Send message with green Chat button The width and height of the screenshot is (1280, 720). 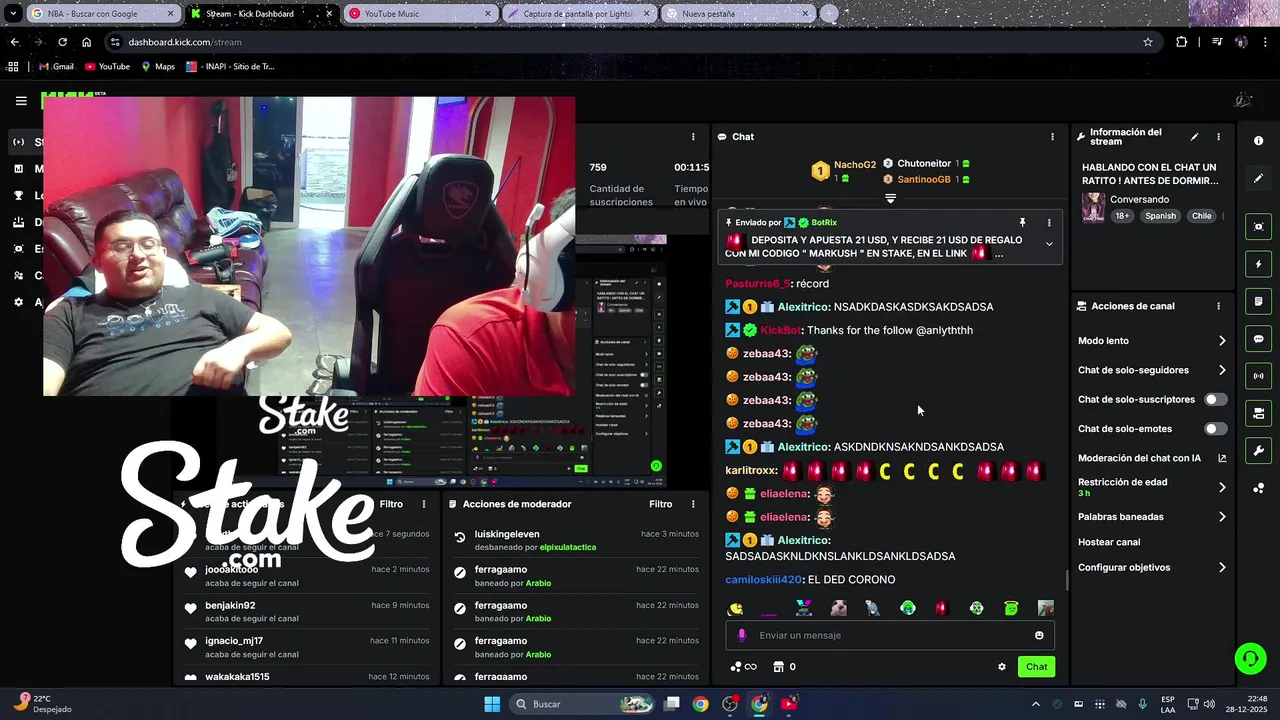point(1036,667)
